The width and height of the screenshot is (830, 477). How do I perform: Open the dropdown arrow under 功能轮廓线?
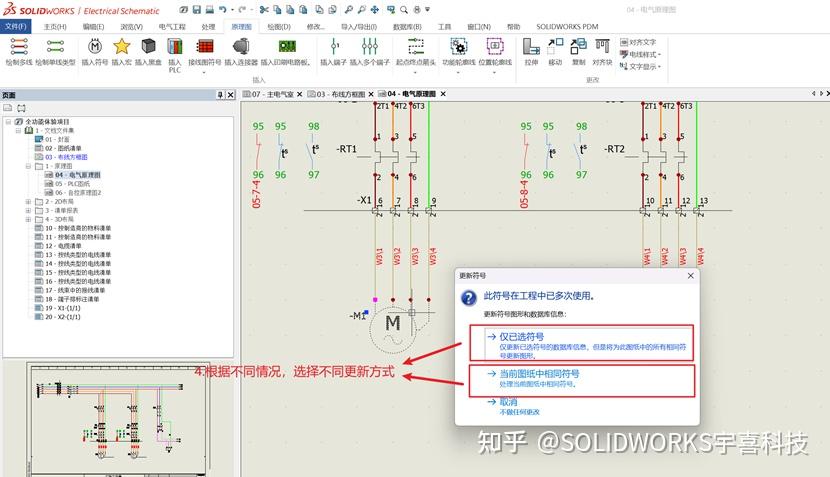(x=458, y=73)
